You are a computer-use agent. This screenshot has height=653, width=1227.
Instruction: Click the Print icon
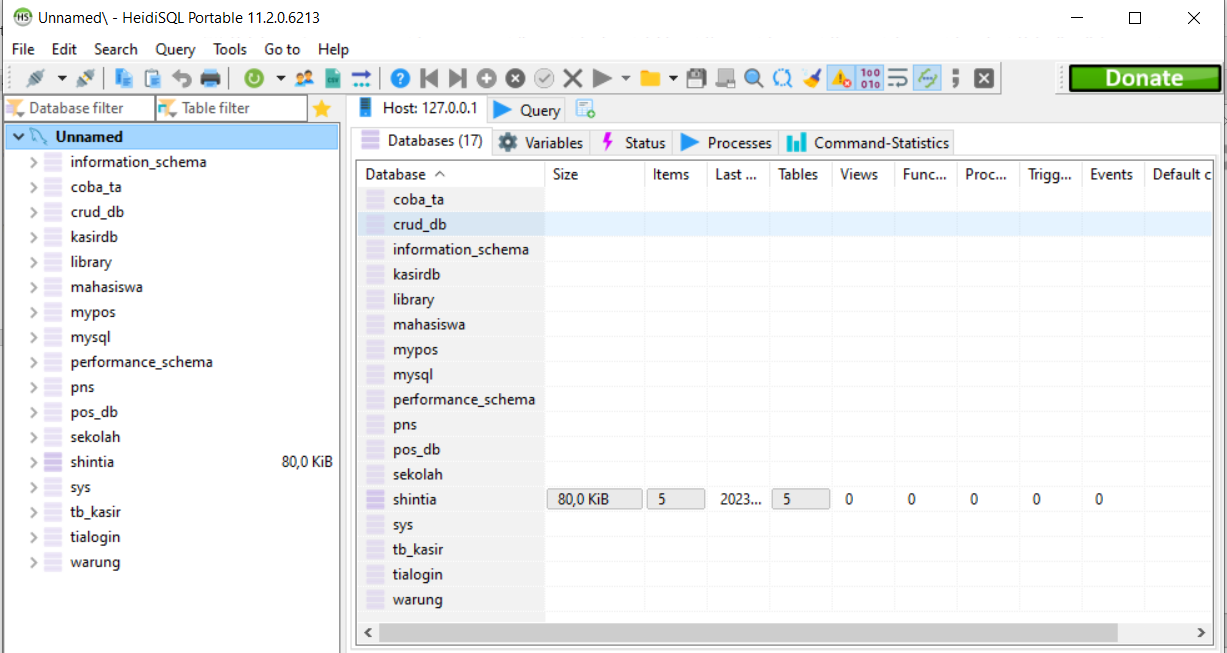coord(210,78)
